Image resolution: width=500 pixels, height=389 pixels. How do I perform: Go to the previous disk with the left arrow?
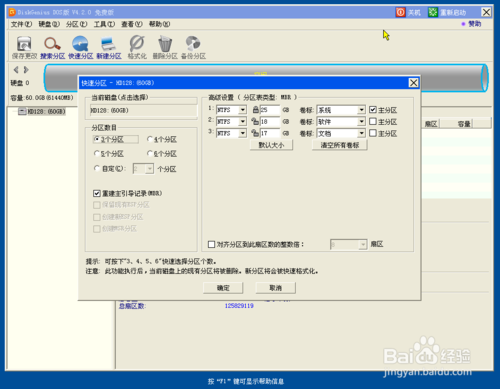16,70
